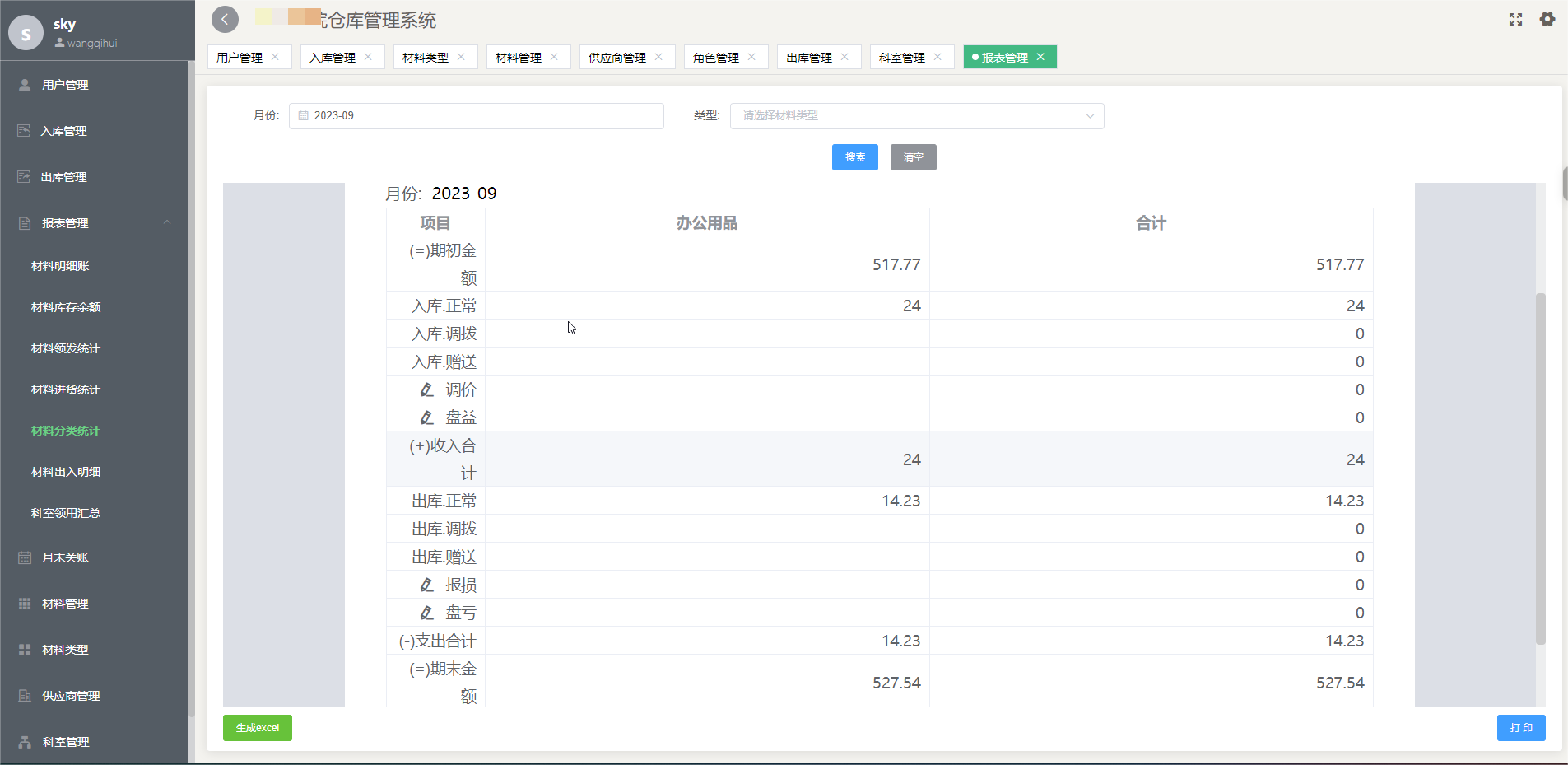Click the green 生成excel button
1568x765 pixels.
click(x=258, y=728)
